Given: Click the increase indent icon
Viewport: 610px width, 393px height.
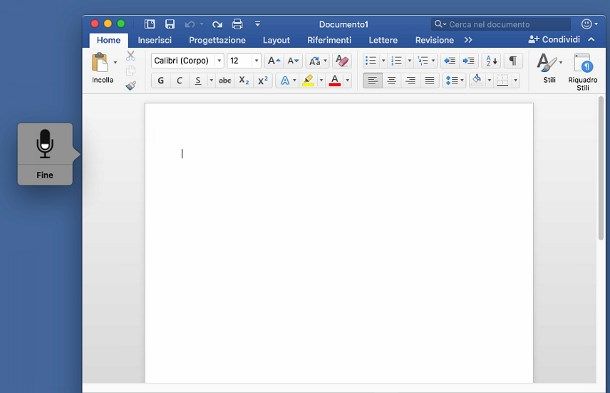Looking at the screenshot, I should (468, 61).
